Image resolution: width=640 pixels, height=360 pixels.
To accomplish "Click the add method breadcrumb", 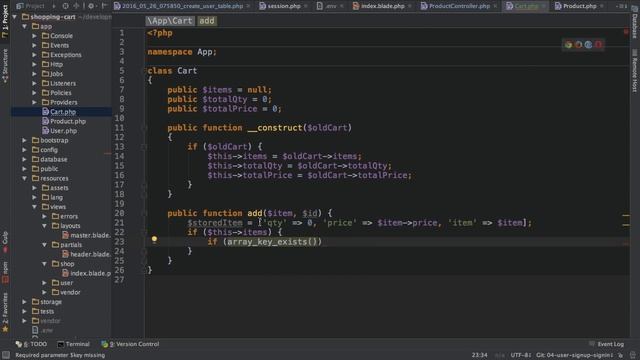I will click(207, 21).
